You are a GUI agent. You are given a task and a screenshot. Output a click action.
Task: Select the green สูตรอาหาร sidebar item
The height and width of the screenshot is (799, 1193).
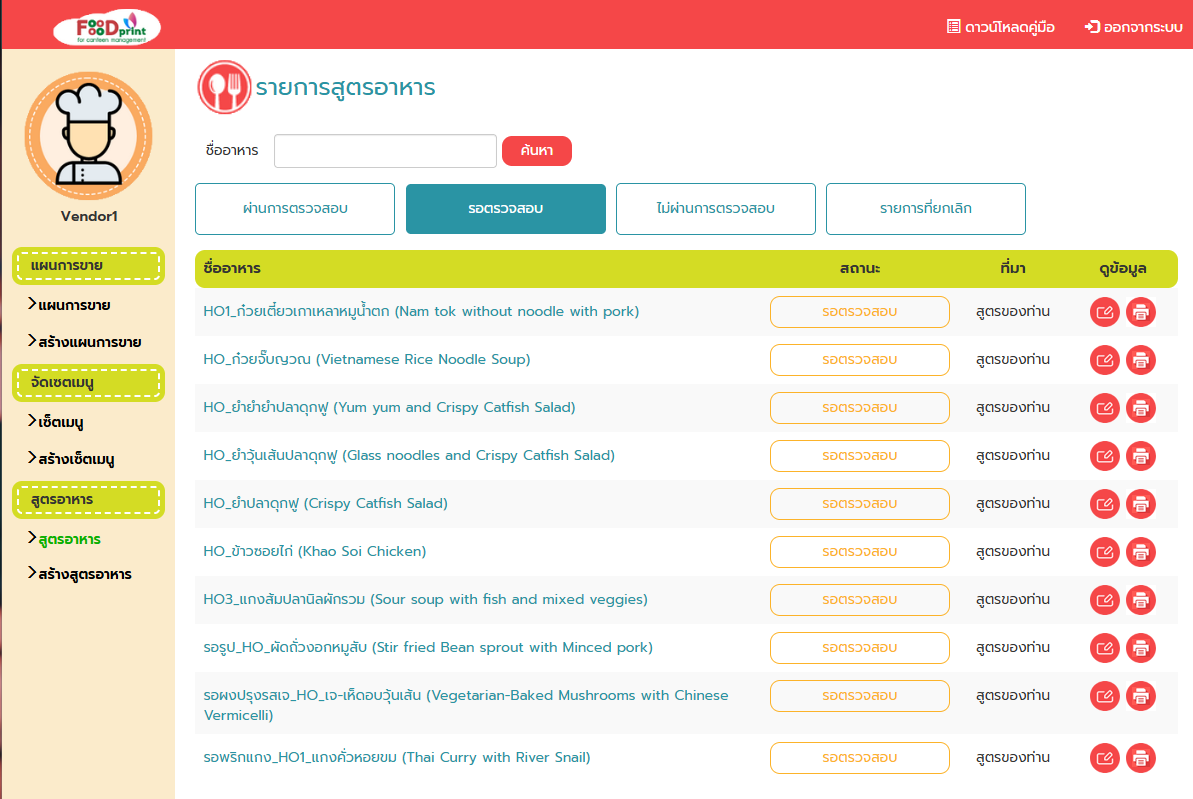(x=65, y=539)
